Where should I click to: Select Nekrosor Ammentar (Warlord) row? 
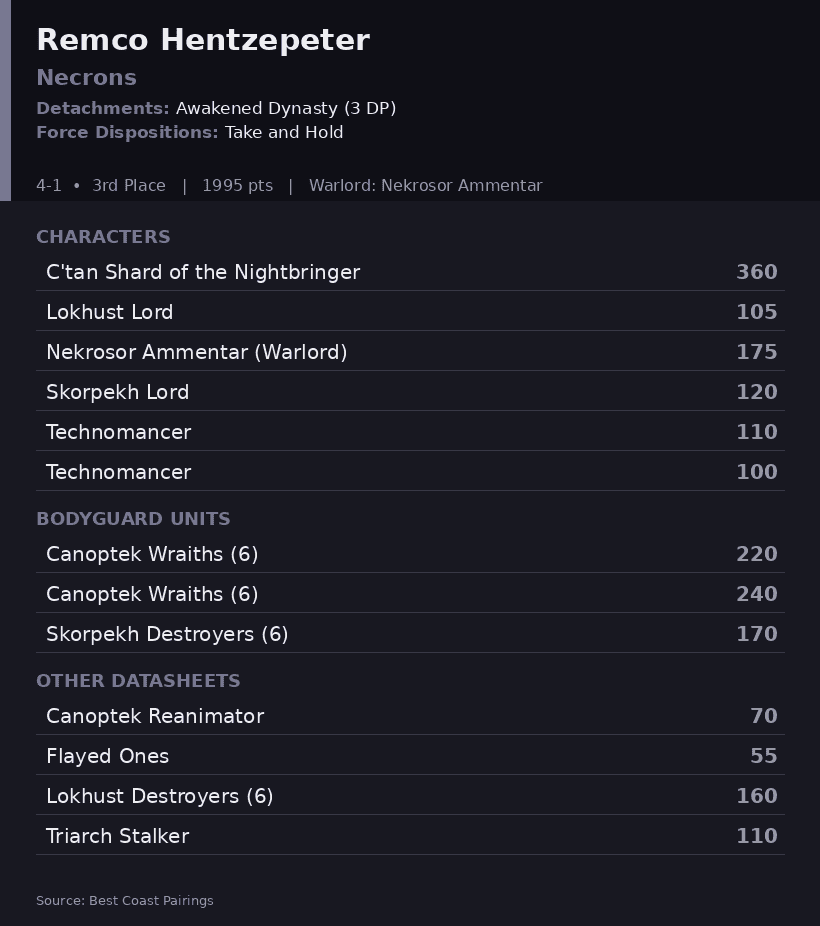point(410,352)
